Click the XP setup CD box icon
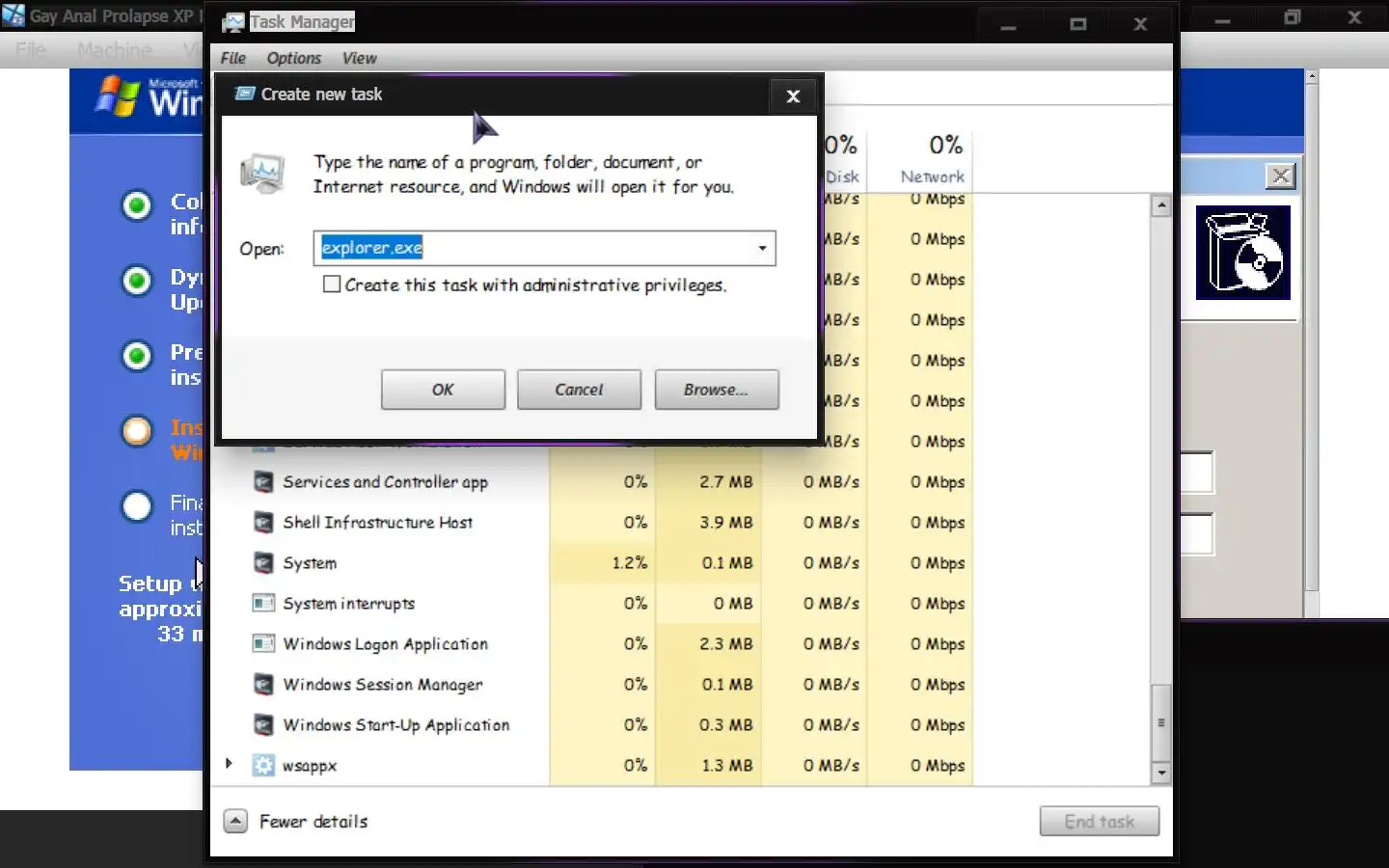This screenshot has width=1389, height=868. pos(1243,253)
